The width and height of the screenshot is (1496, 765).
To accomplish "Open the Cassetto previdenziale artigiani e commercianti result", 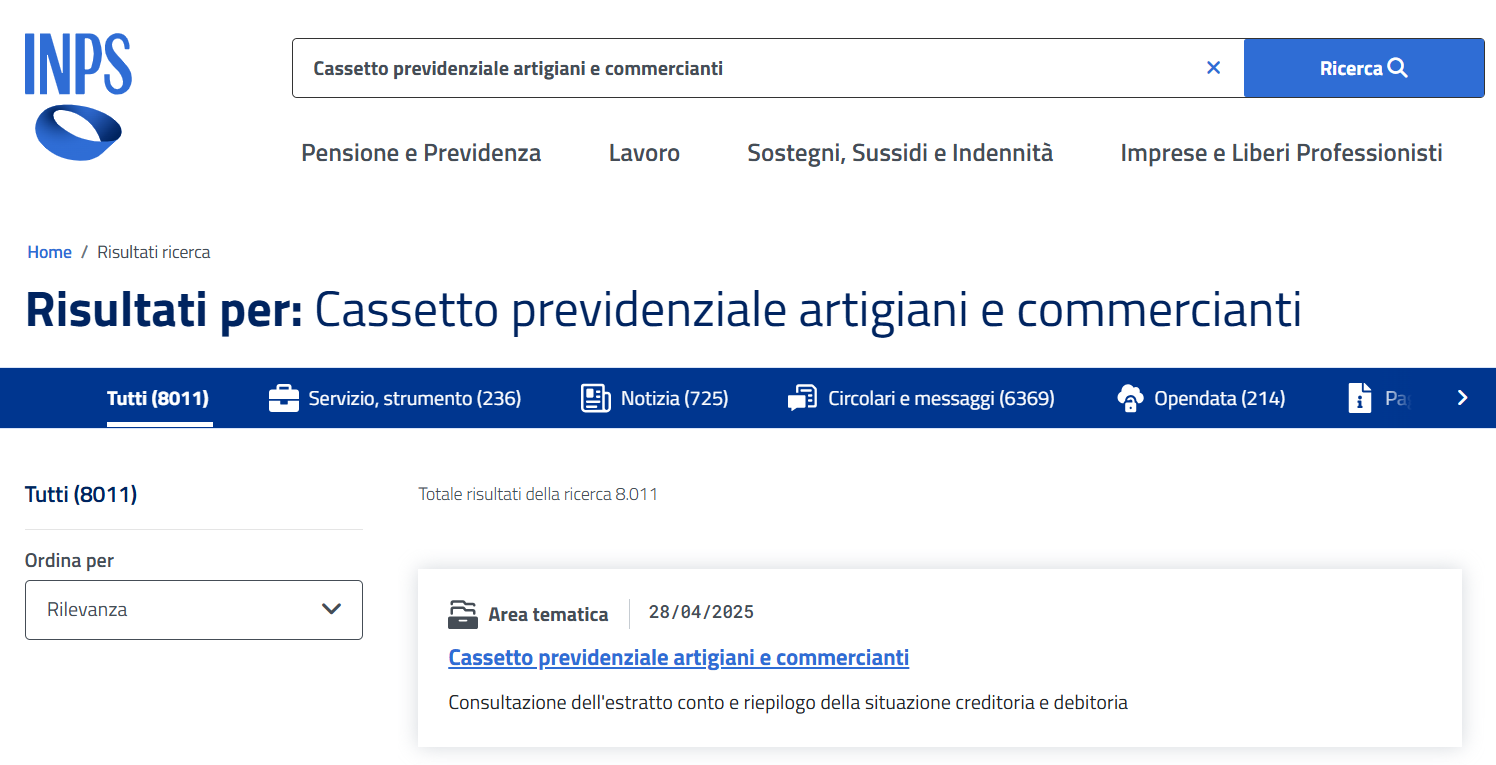I will coord(678,657).
